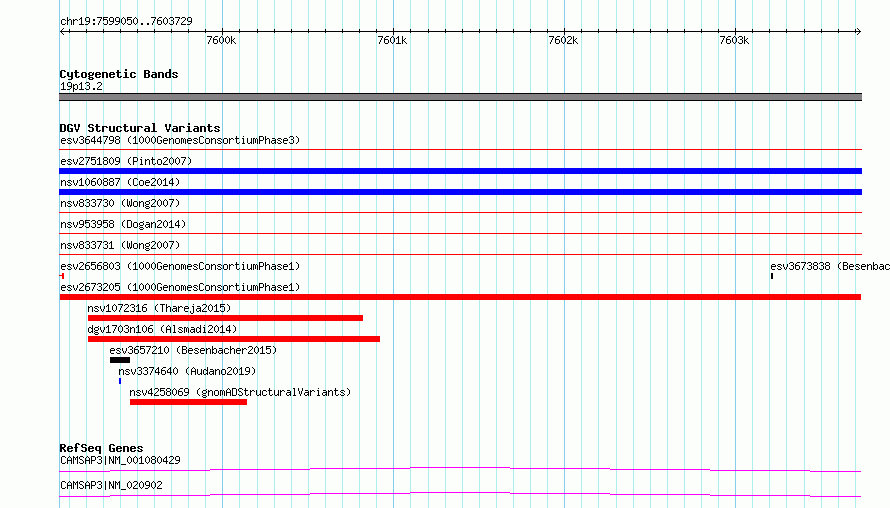890x508 pixels.
Task: Click variant label esv3644798 (1000GenomesConsortiumPhase3)
Action: pos(180,140)
